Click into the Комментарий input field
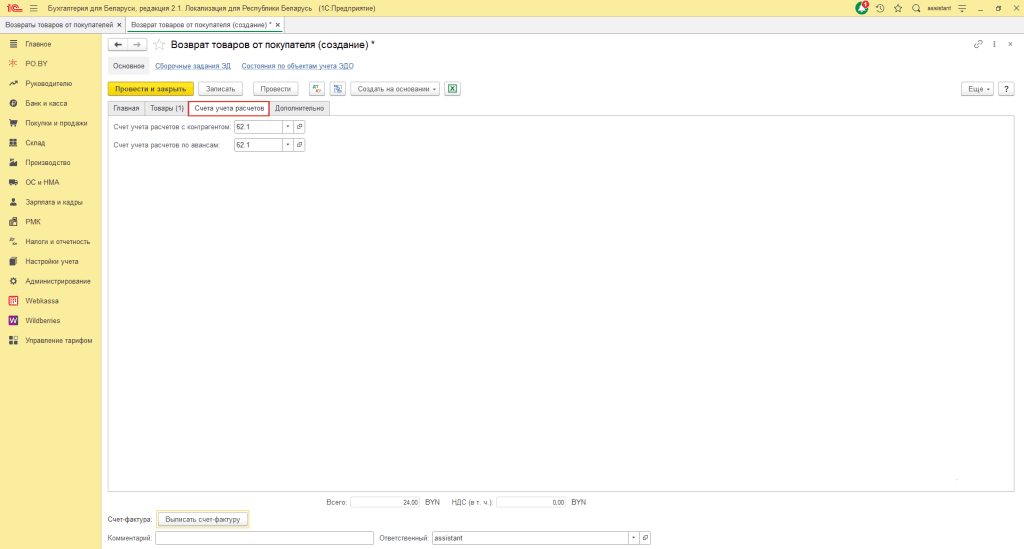The width and height of the screenshot is (1024, 549). 264,538
